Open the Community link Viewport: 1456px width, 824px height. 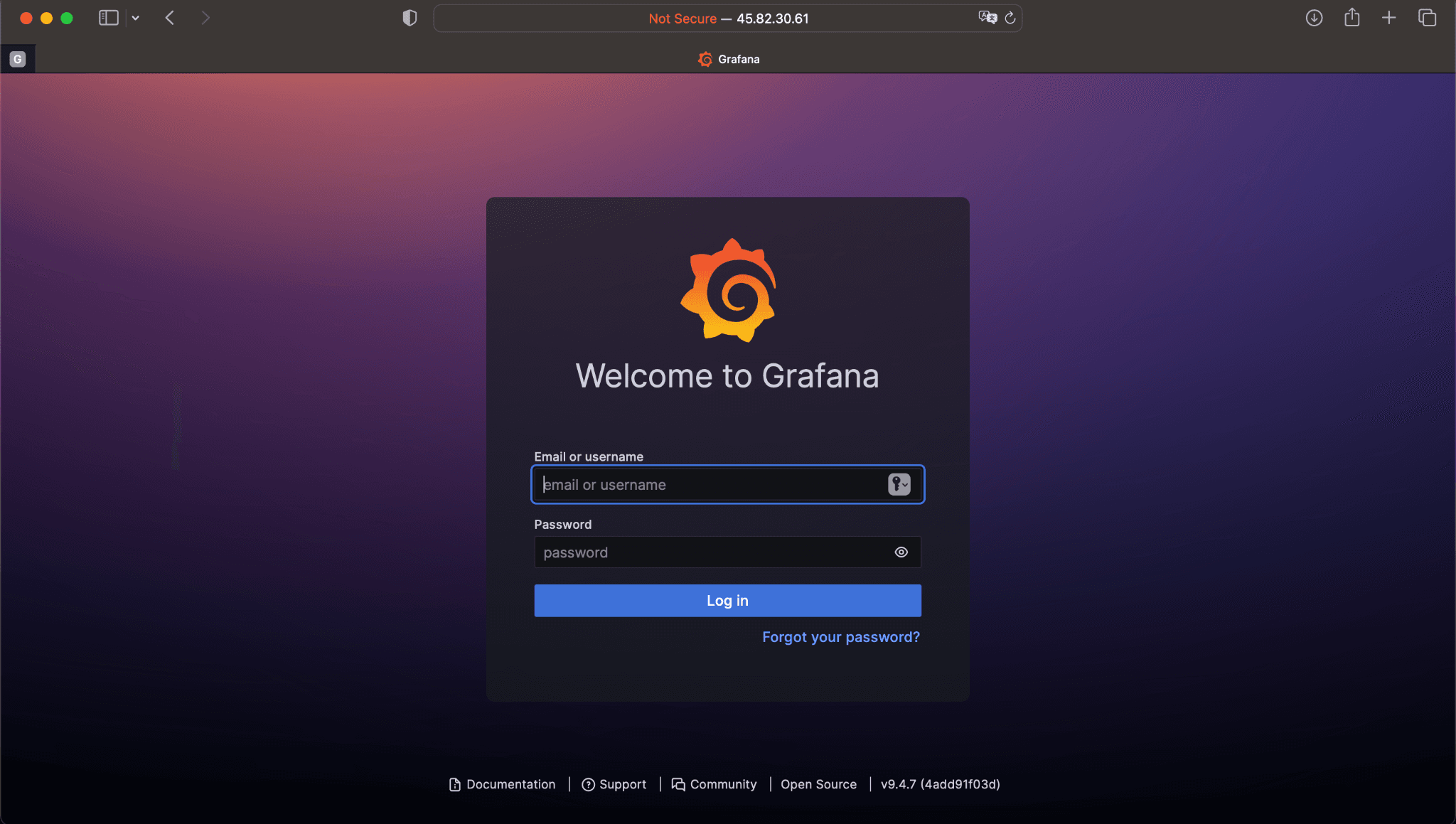714,784
